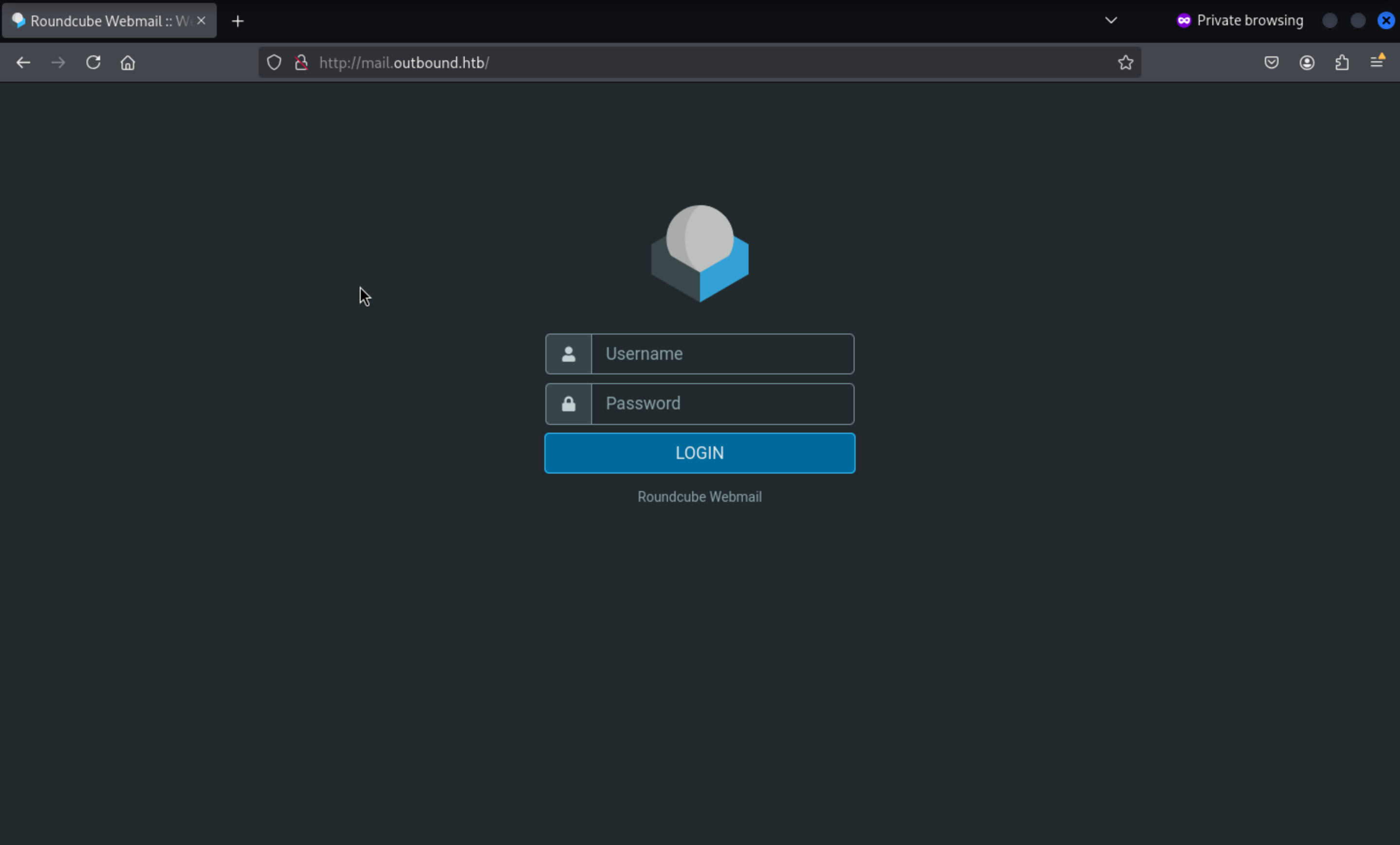The image size is (1400, 845).
Task: Bookmark this page with the star
Action: coord(1125,63)
